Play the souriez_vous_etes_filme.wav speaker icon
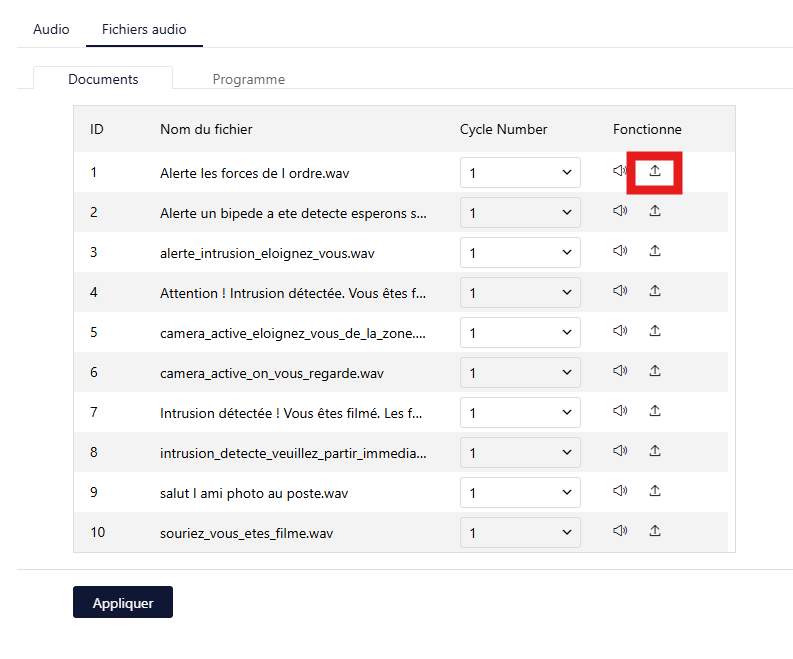This screenshot has width=793, height=659. [x=620, y=531]
